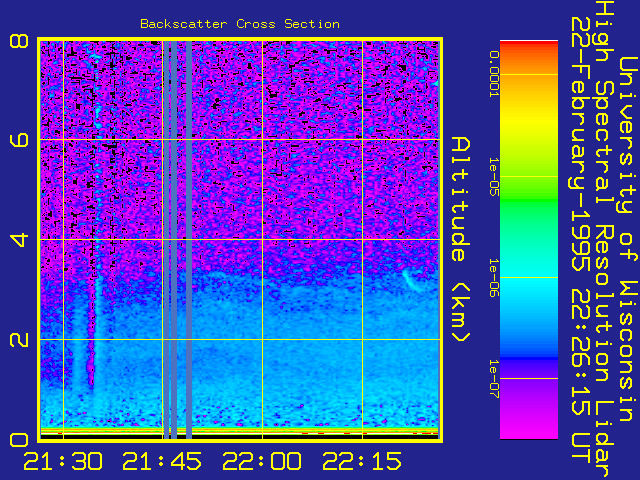Click the 21:45 time axis label
This screenshot has height=480, width=640.
162,461
